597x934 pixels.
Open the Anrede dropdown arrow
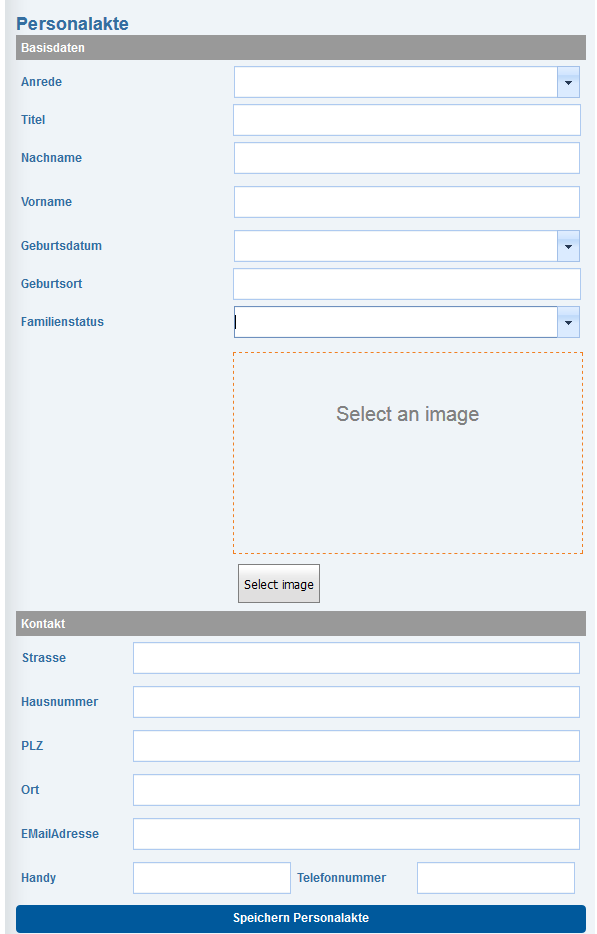(568, 82)
